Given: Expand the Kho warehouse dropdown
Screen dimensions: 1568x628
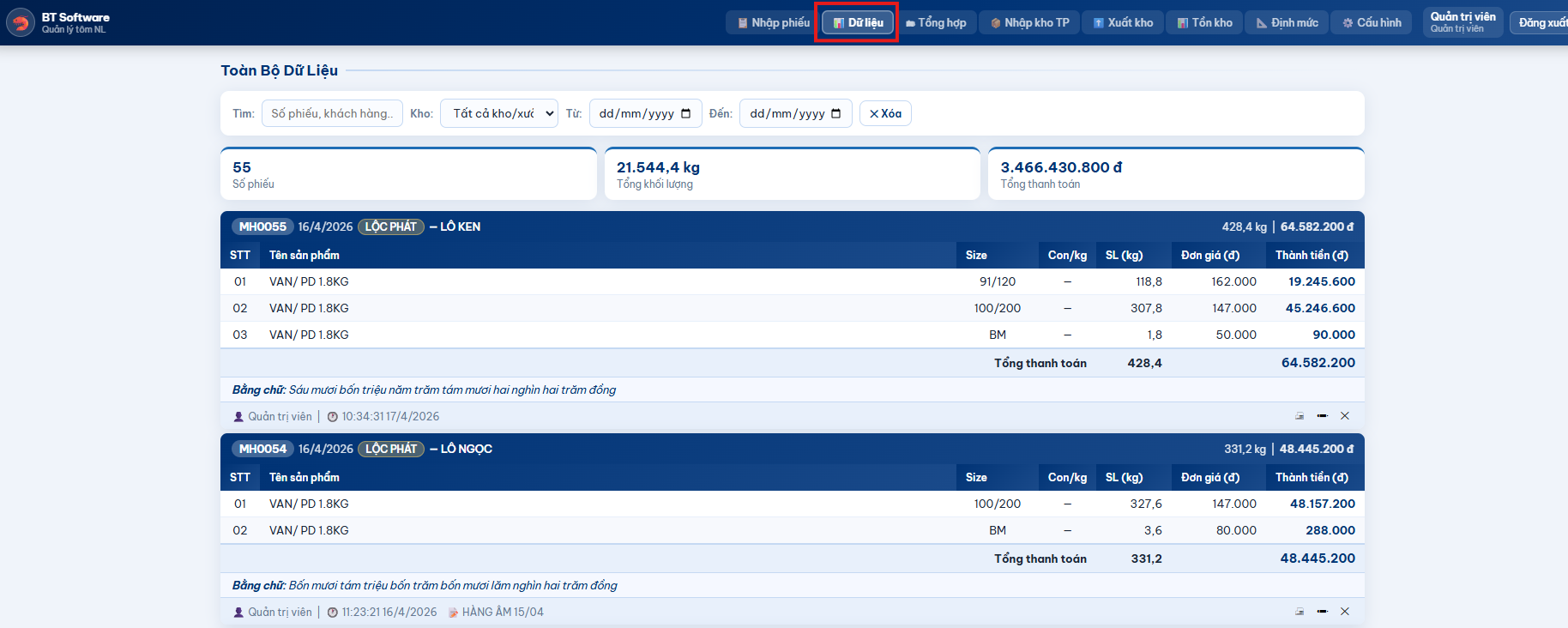Looking at the screenshot, I should coord(499,113).
